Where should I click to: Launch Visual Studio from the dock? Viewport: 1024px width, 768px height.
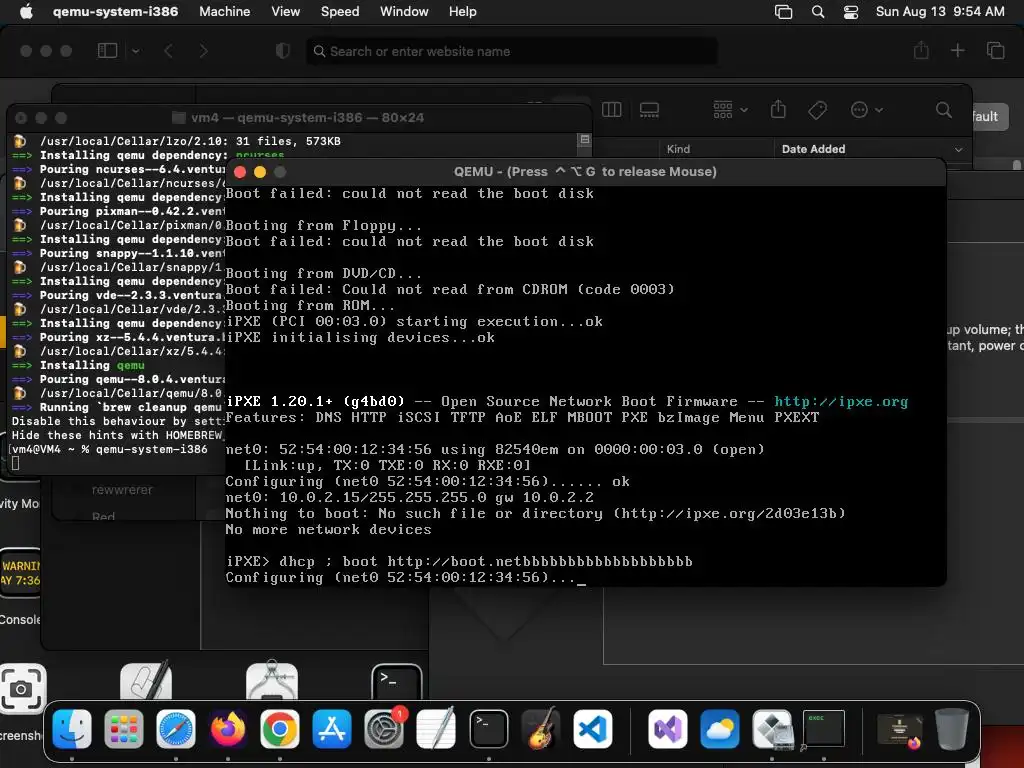click(x=667, y=729)
